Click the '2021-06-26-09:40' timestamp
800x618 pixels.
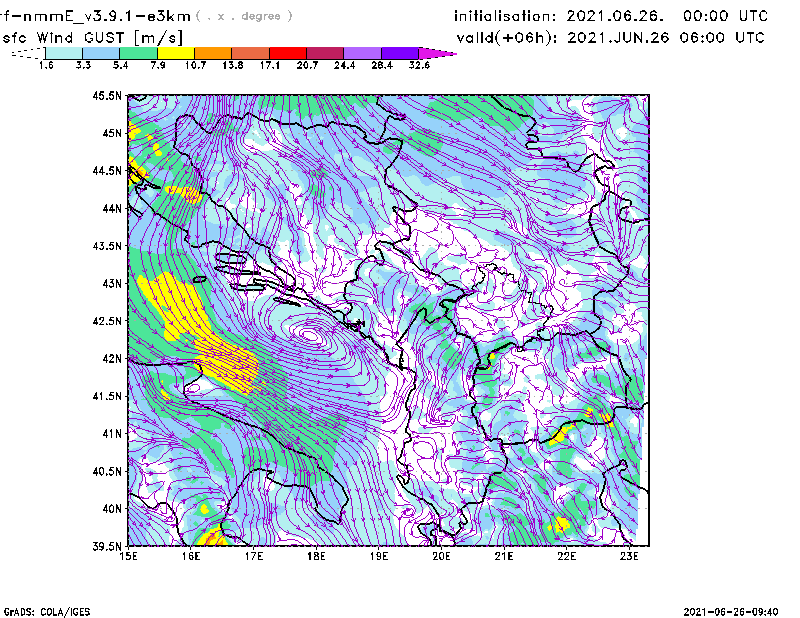tap(731, 612)
